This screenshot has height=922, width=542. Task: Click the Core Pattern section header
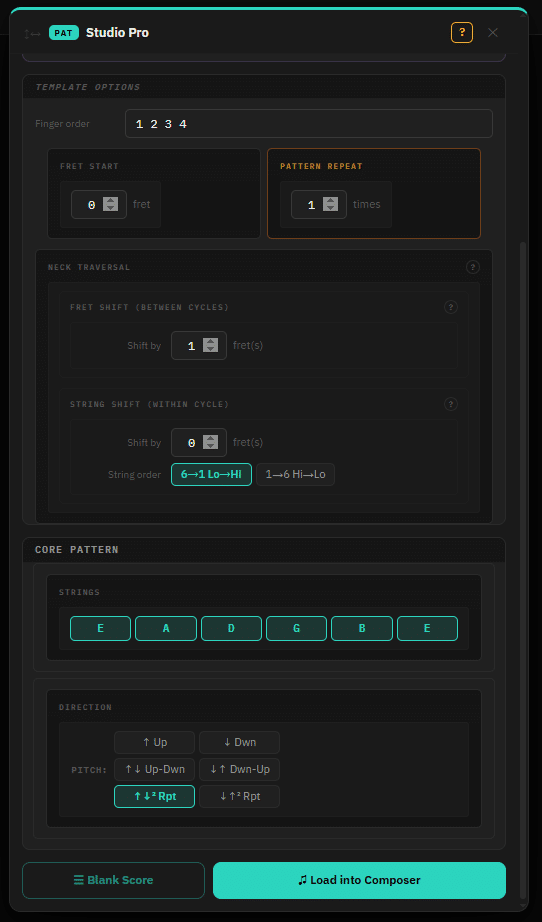click(264, 550)
